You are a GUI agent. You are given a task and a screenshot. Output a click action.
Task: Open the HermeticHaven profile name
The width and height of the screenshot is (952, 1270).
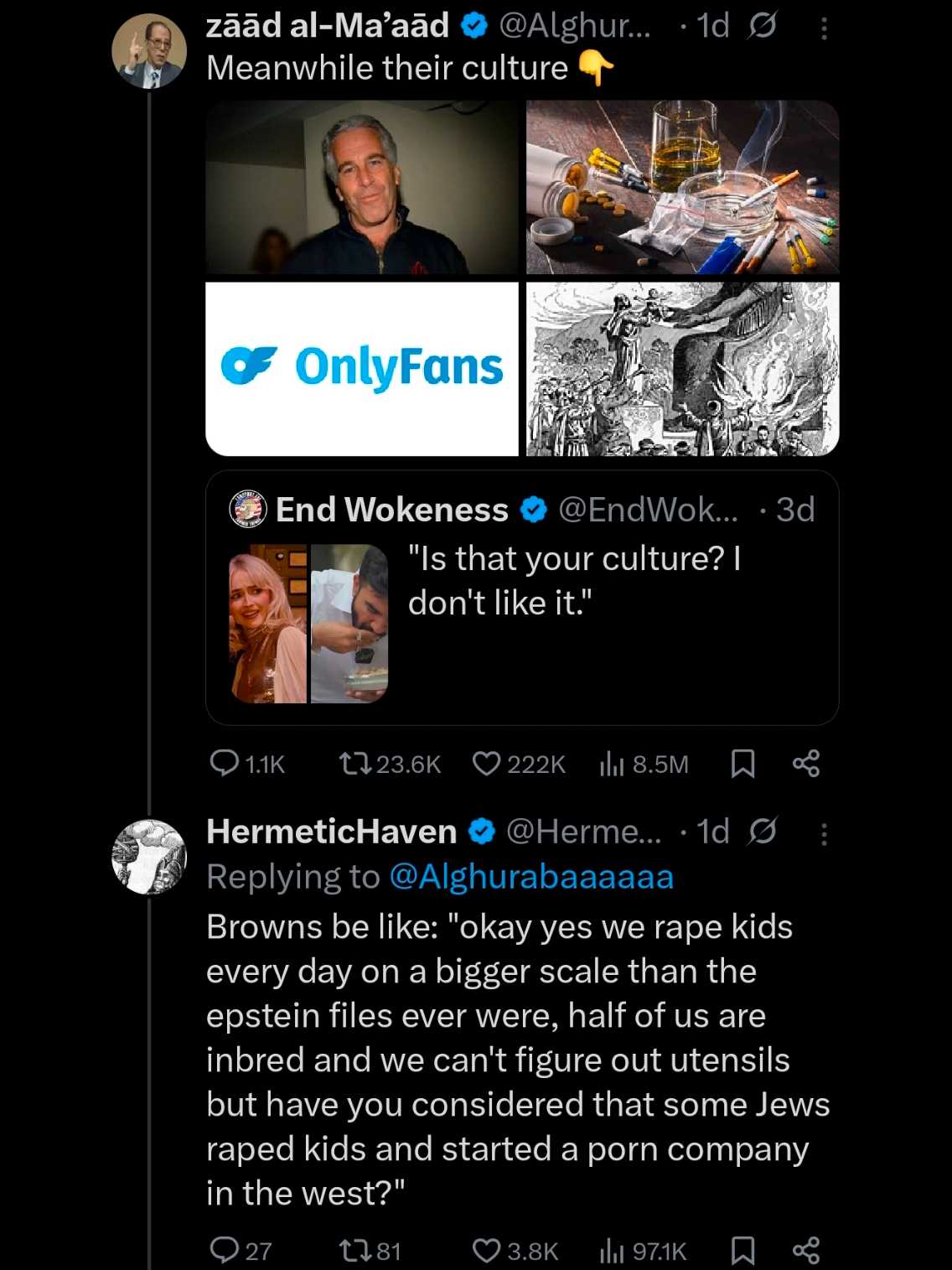pos(331,832)
